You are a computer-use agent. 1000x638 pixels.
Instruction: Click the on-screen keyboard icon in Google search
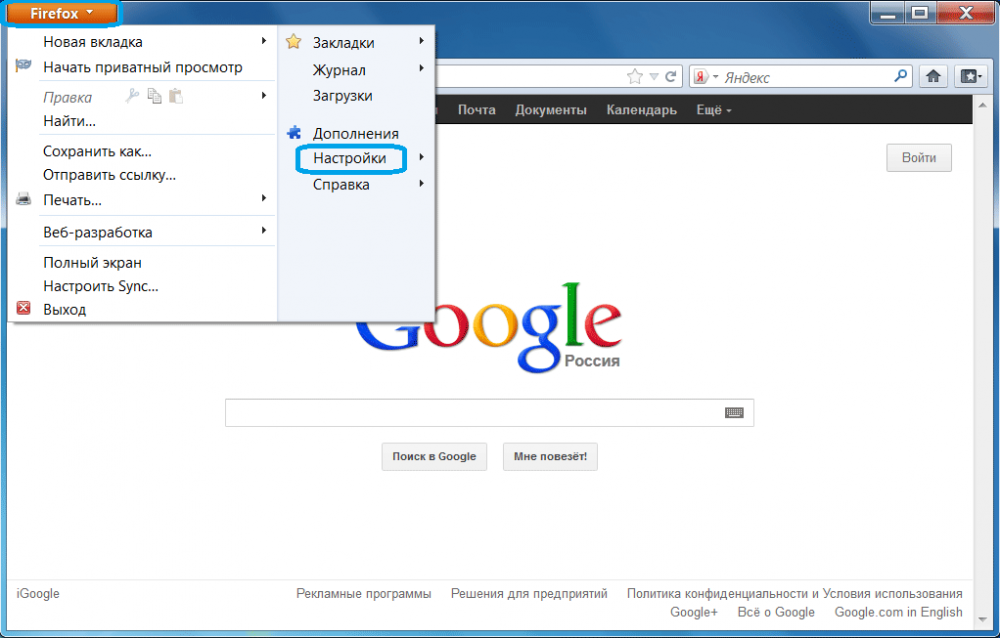(734, 413)
